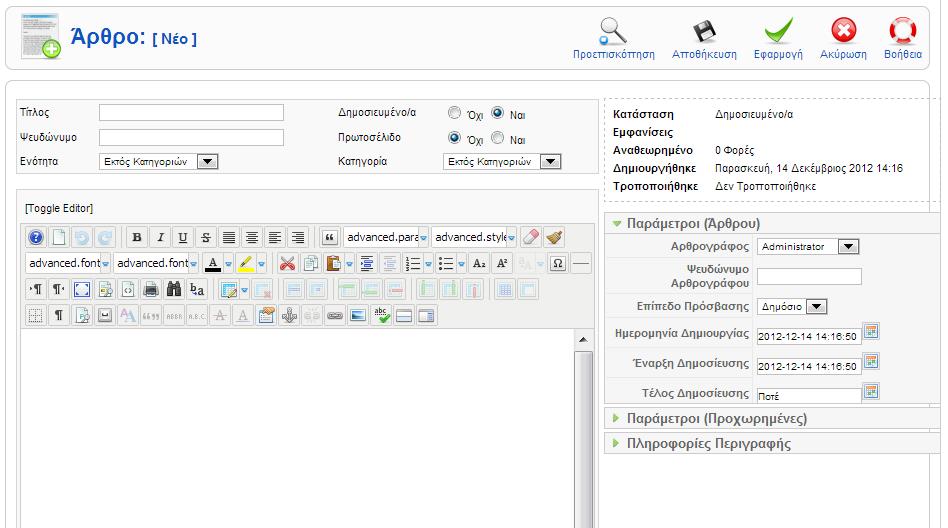Open the HTML source code icon
Viewport: 948px width, 528px height.
(x=128, y=289)
